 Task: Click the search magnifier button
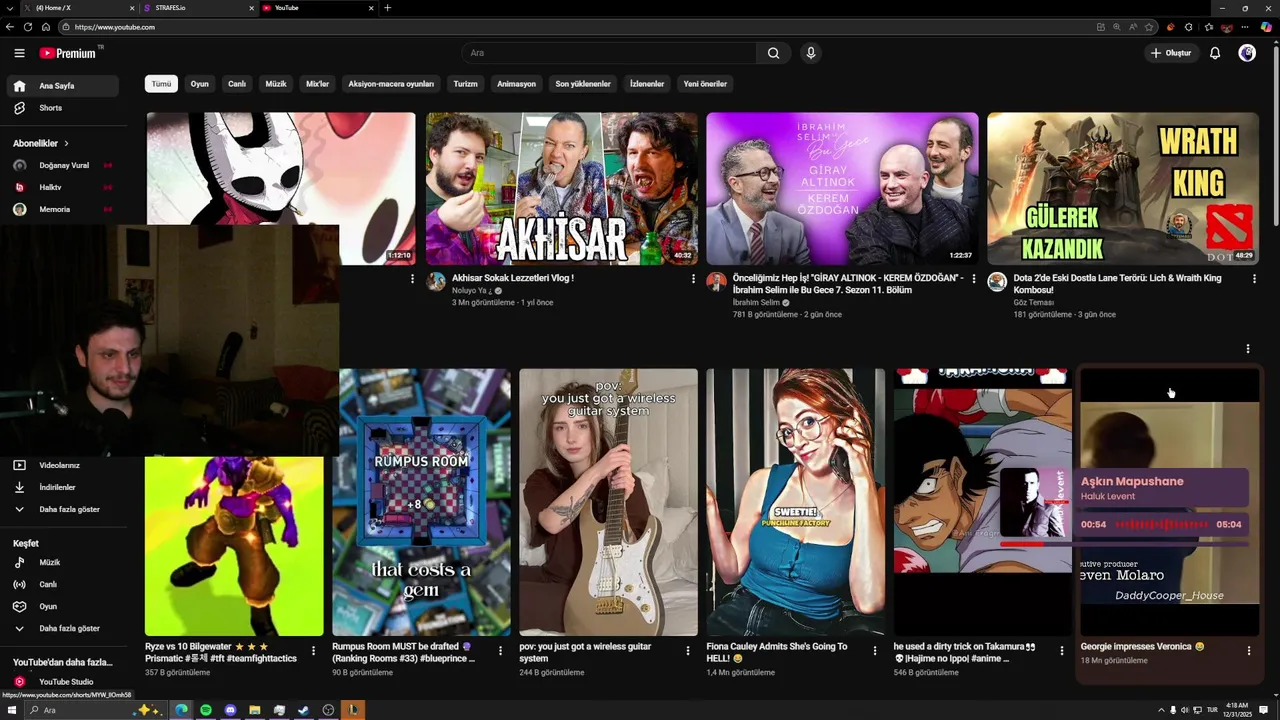point(773,53)
